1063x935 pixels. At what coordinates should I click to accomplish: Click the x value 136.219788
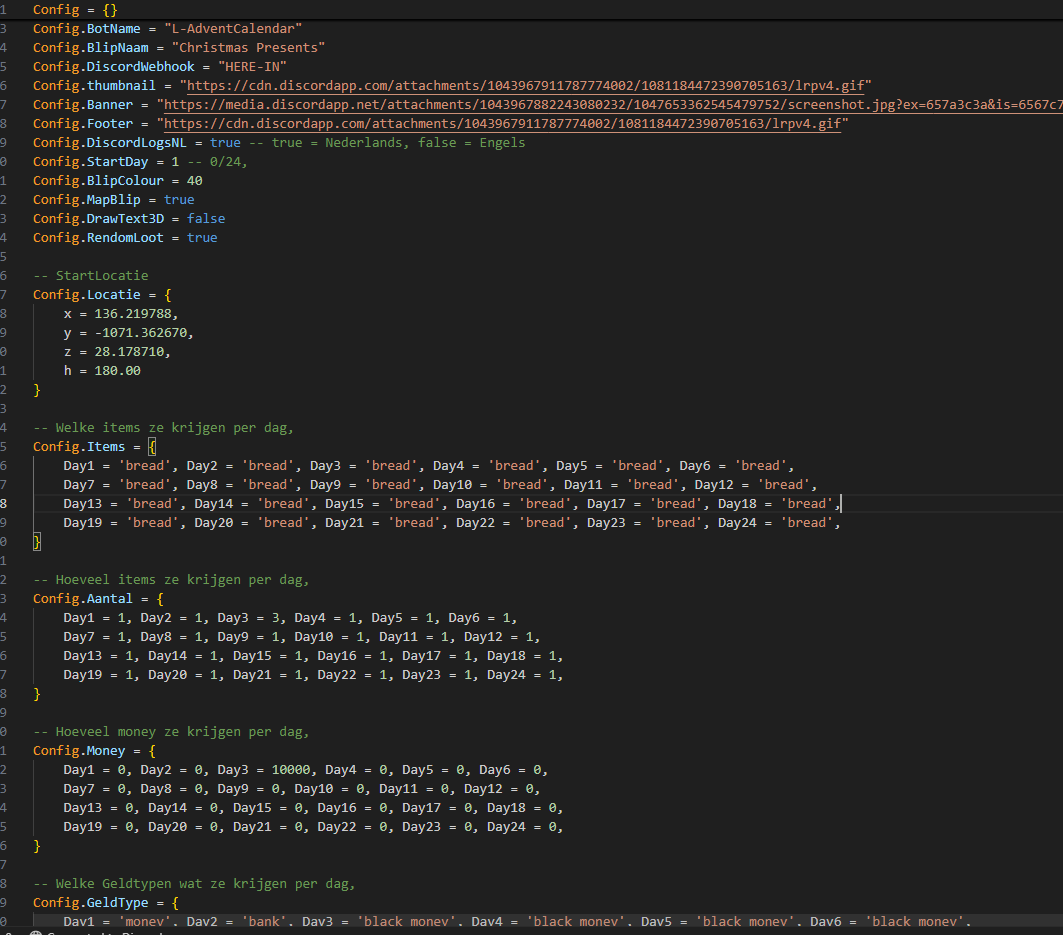(x=133, y=313)
